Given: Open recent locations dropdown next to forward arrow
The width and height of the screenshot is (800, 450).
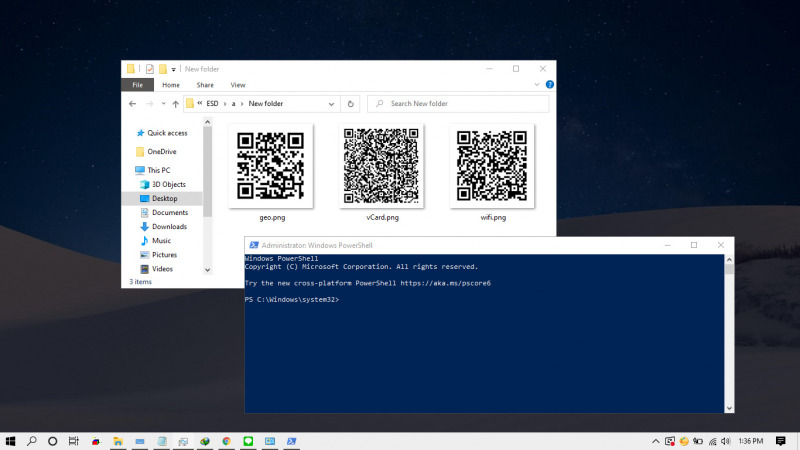Looking at the screenshot, I should [163, 104].
